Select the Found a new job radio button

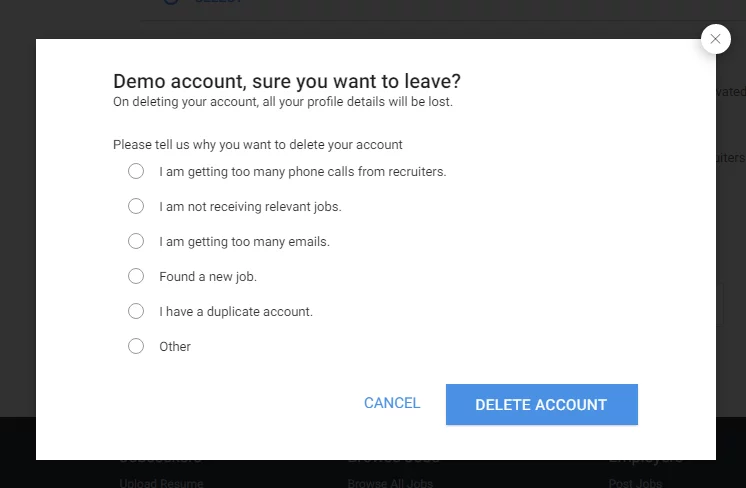[x=136, y=276]
